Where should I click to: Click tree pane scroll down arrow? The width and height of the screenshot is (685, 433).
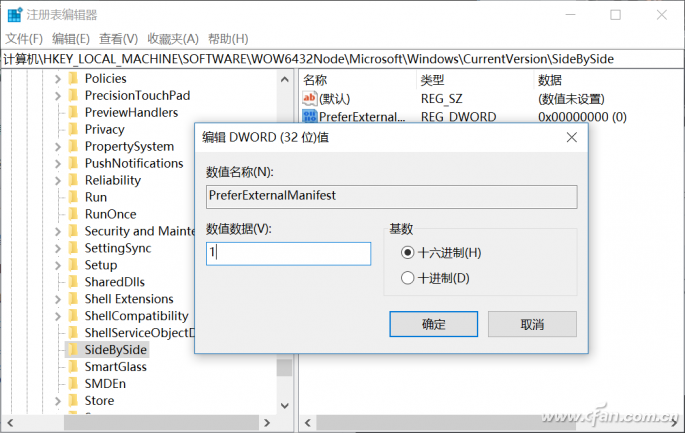click(285, 406)
